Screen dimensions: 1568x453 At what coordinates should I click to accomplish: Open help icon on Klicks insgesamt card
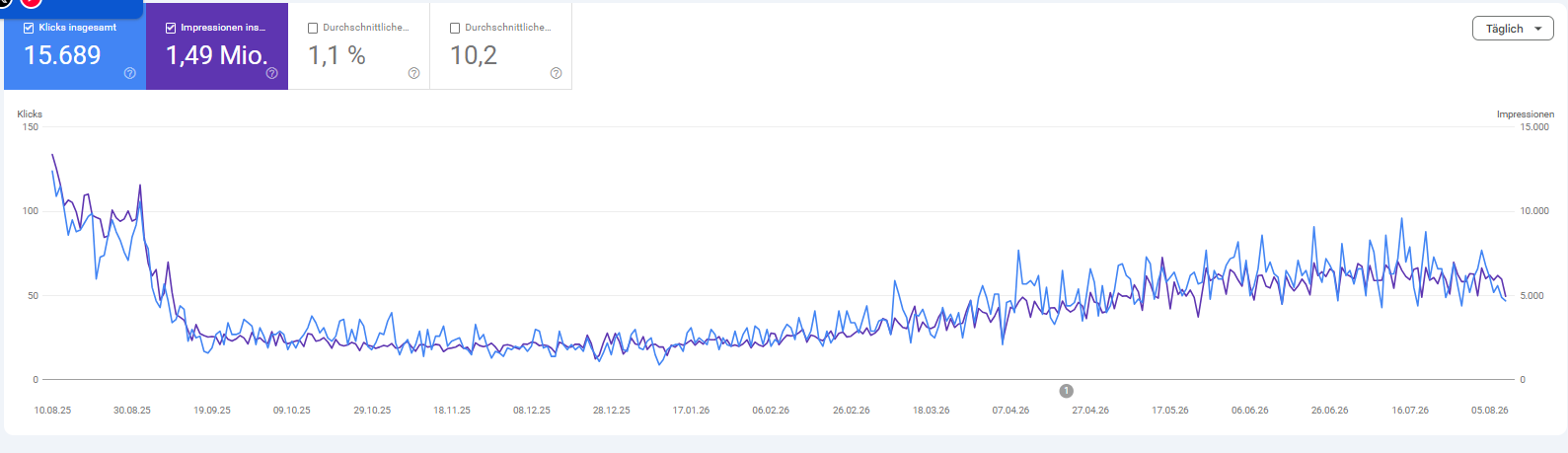click(130, 73)
